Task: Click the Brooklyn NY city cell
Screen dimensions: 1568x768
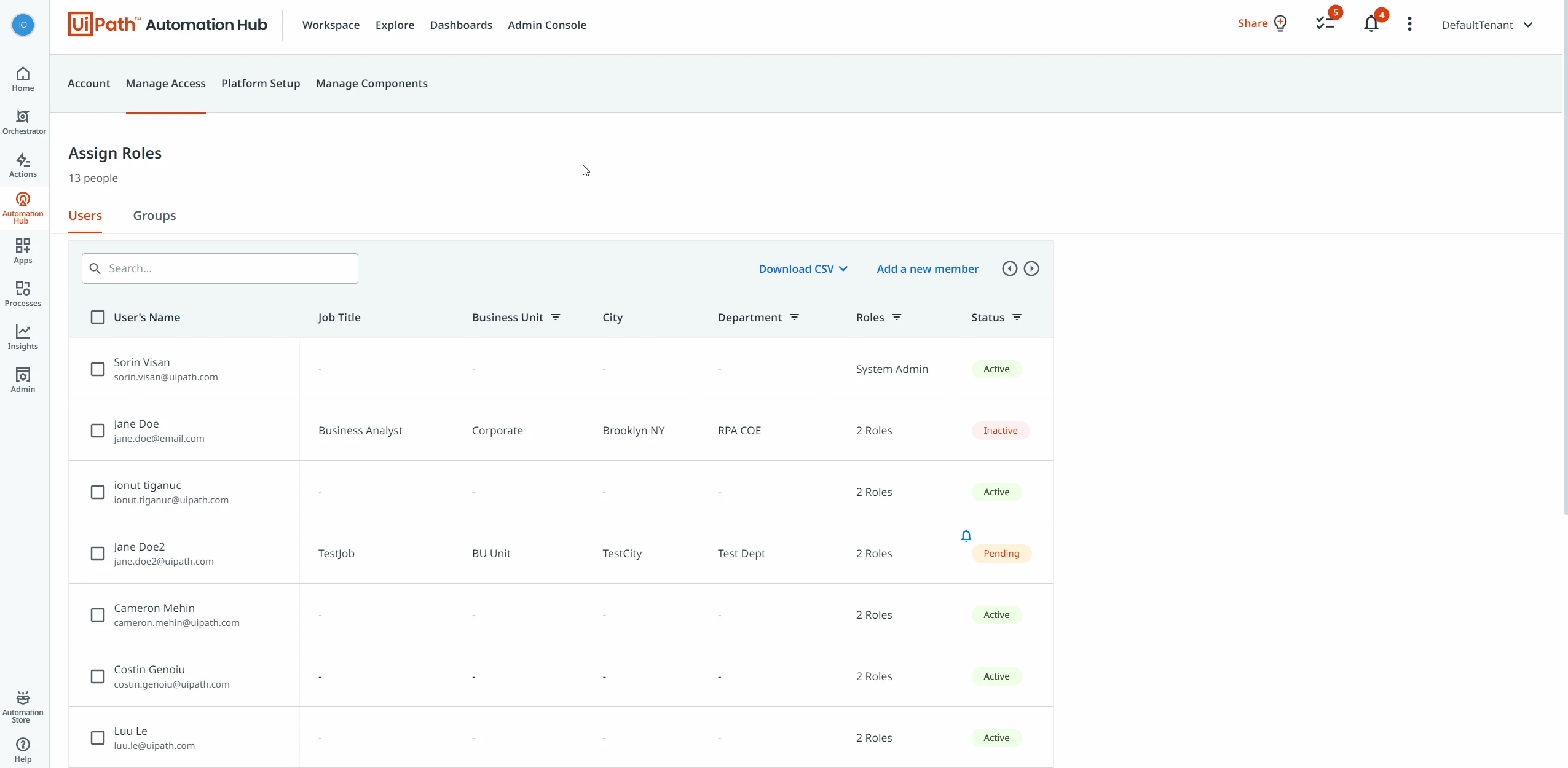Action: click(x=634, y=431)
